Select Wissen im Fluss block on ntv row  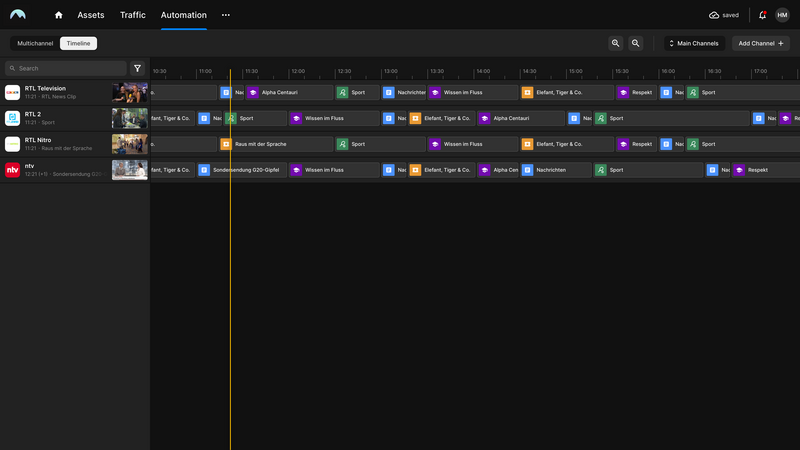tap(334, 170)
